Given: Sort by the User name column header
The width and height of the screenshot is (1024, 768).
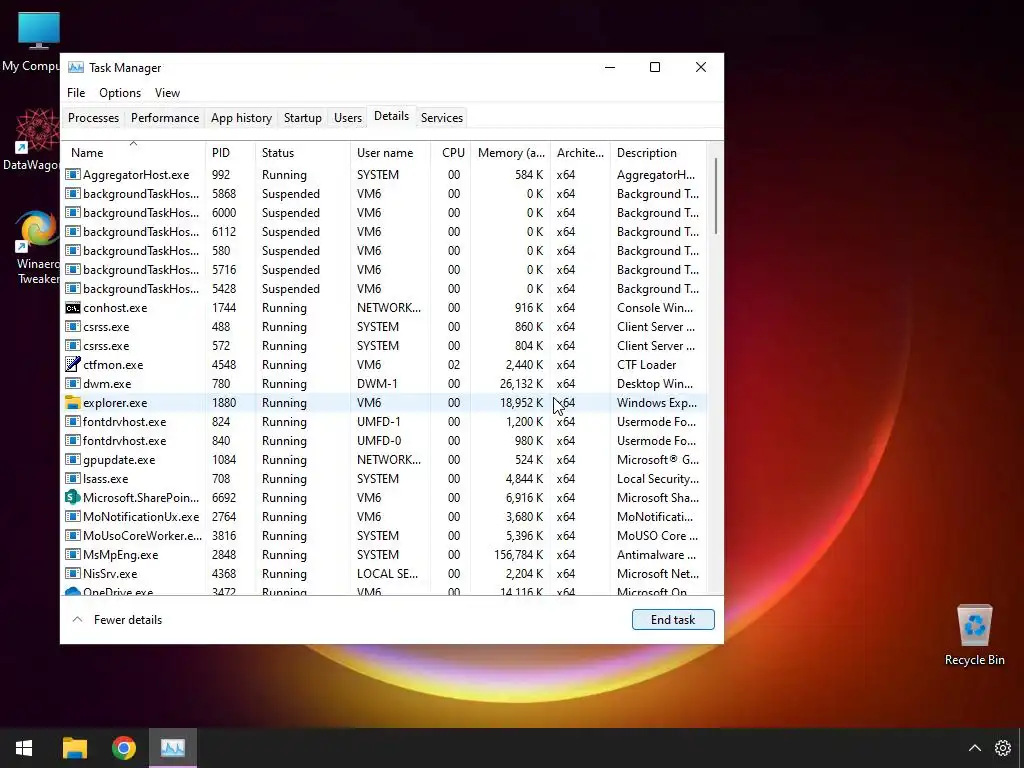Looking at the screenshot, I should pyautogui.click(x=390, y=152).
